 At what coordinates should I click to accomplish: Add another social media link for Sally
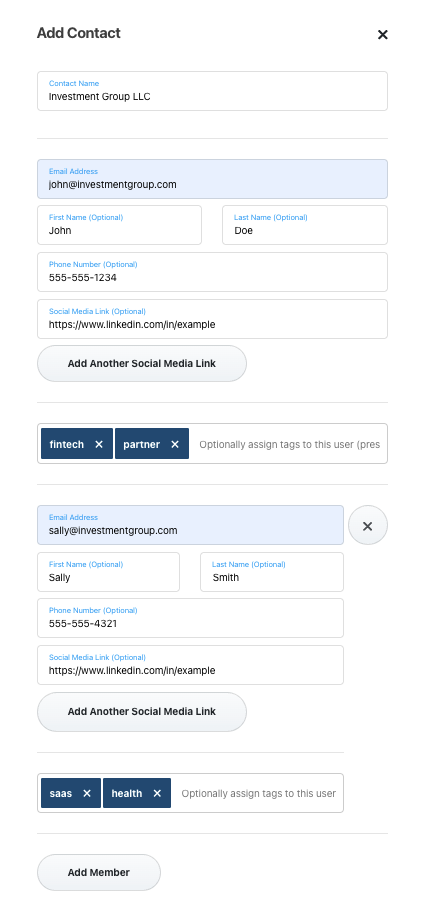[x=142, y=711]
